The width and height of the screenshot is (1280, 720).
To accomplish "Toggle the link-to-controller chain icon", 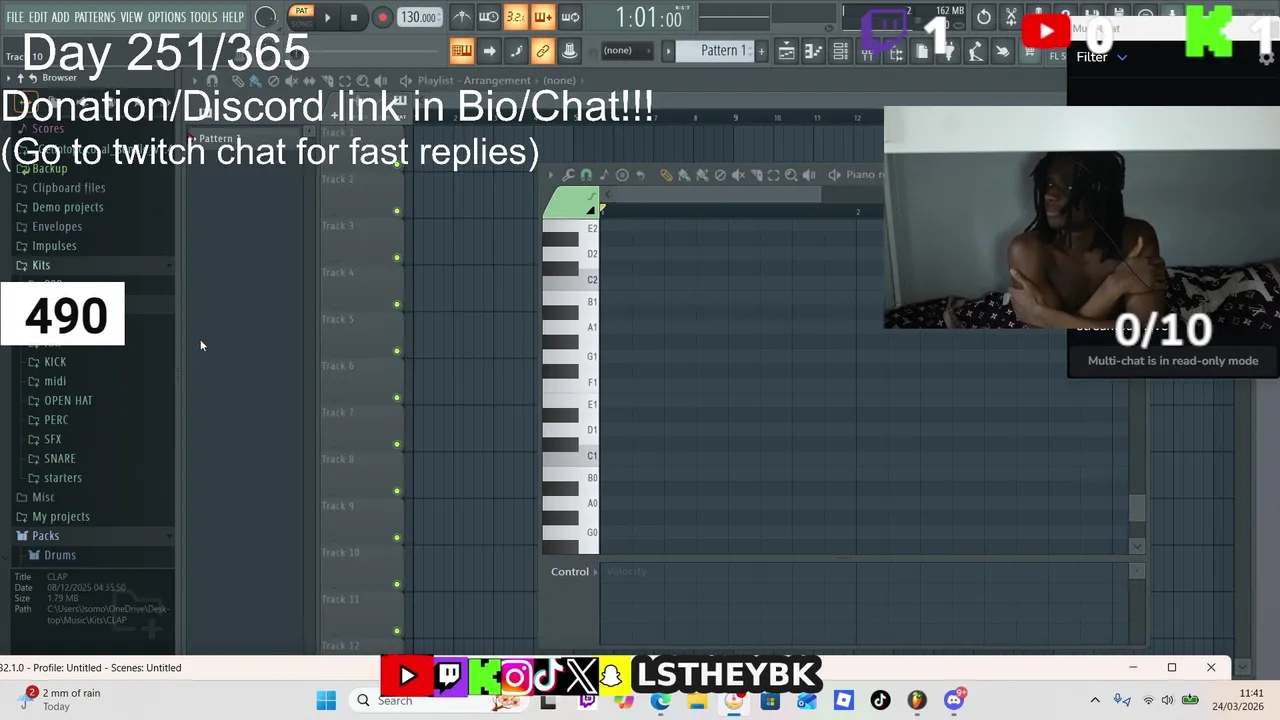I will [542, 51].
